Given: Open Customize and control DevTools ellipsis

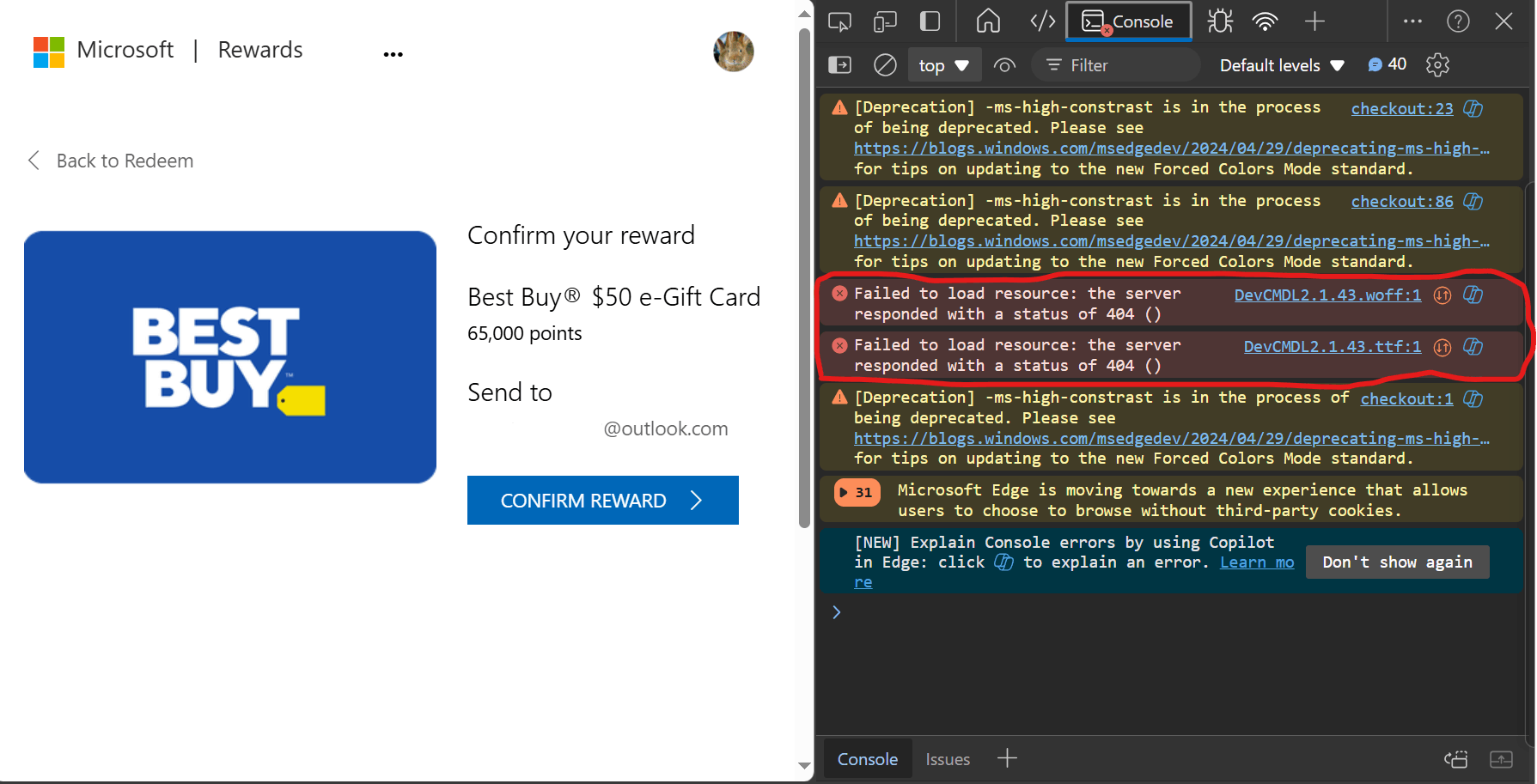Looking at the screenshot, I should tap(1412, 21).
